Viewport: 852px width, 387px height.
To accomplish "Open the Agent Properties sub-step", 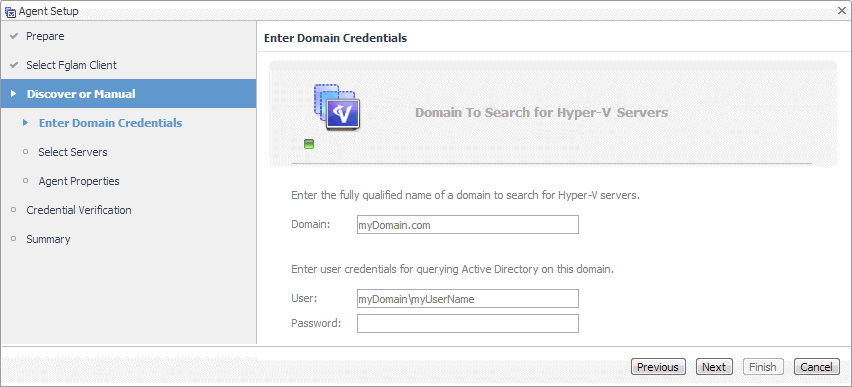I will 79,181.
